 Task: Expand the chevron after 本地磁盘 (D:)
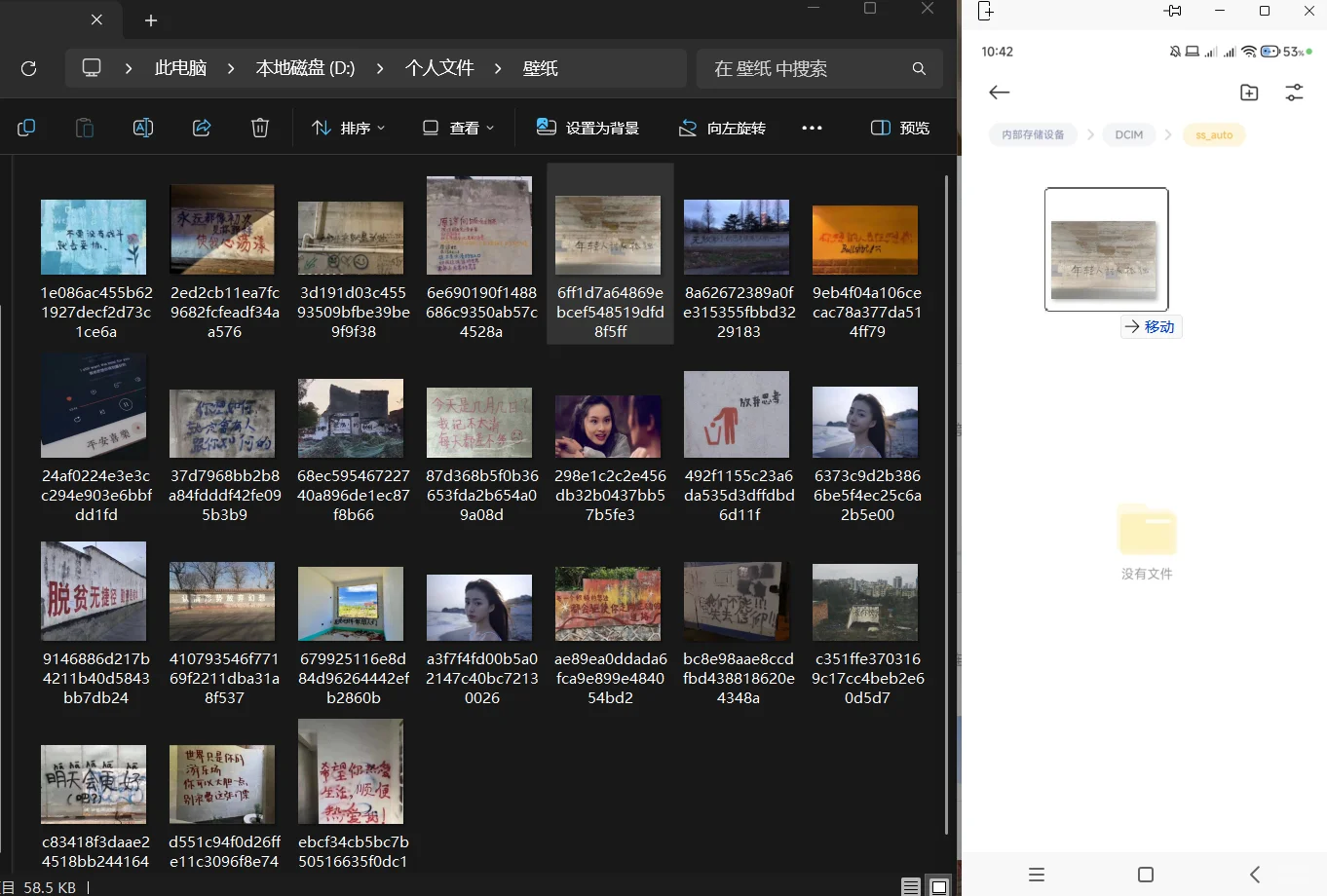point(380,68)
